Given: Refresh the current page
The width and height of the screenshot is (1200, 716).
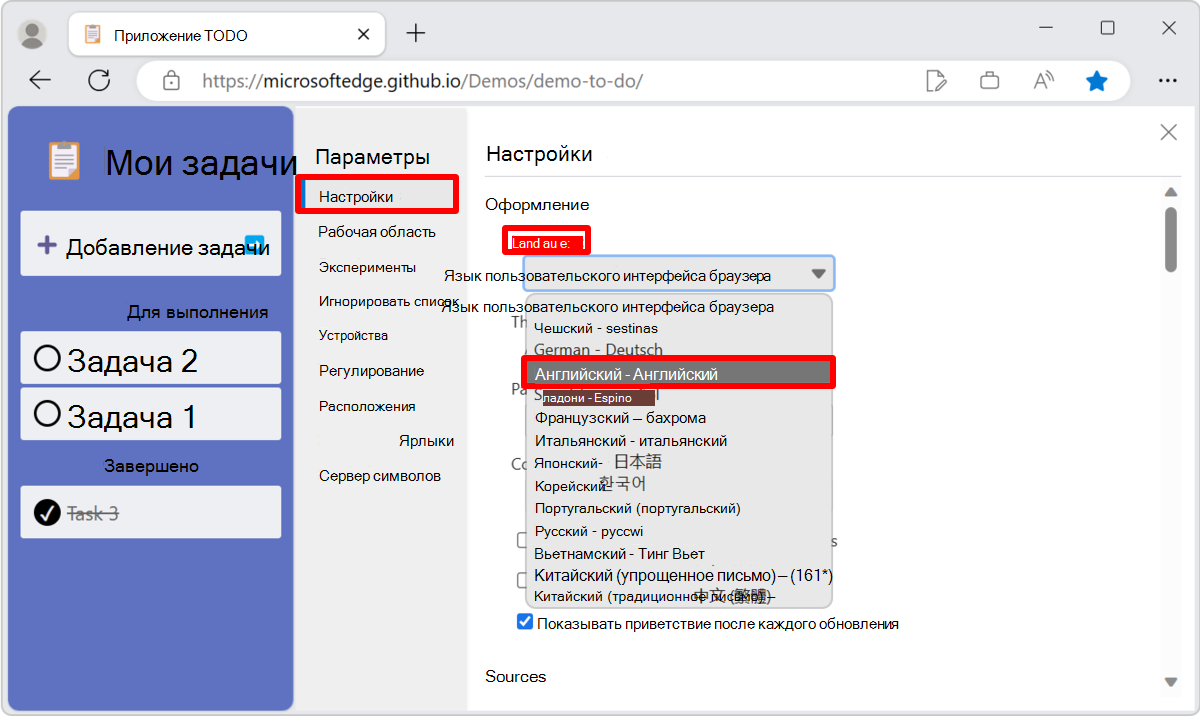Looking at the screenshot, I should pyautogui.click(x=99, y=80).
